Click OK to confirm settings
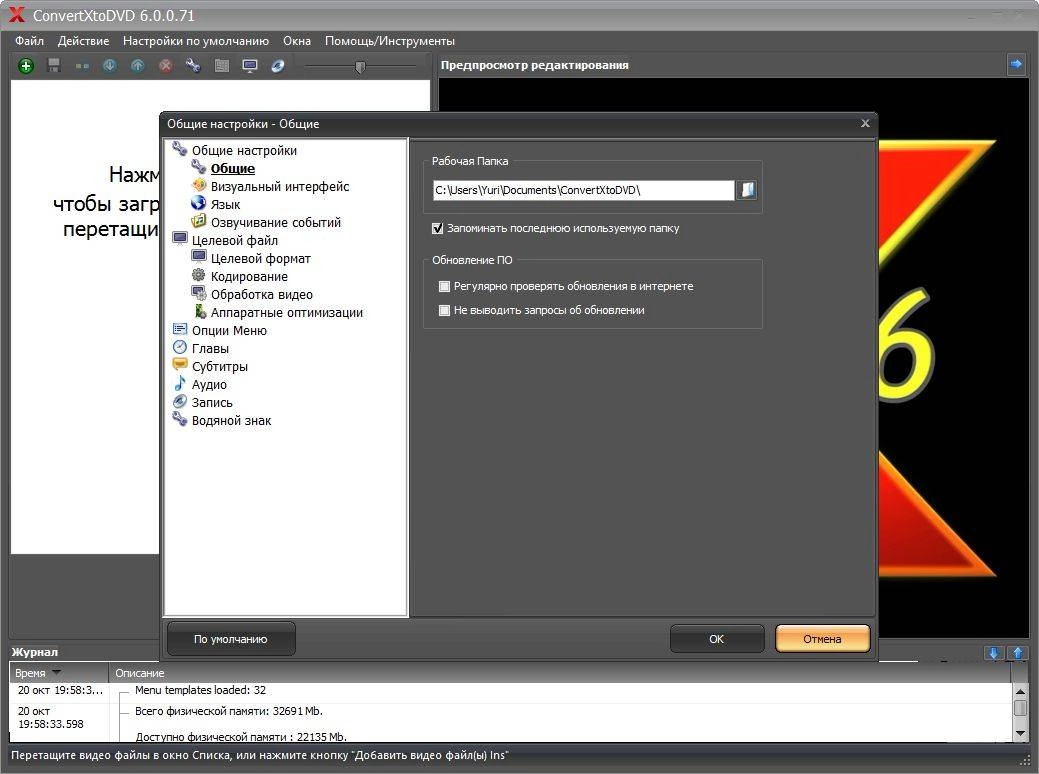 (x=717, y=639)
